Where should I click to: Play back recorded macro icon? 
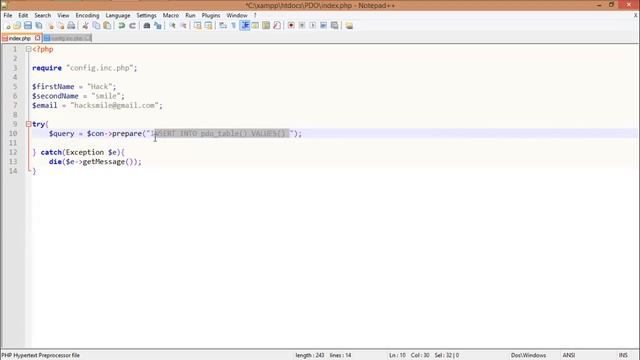[313, 26]
